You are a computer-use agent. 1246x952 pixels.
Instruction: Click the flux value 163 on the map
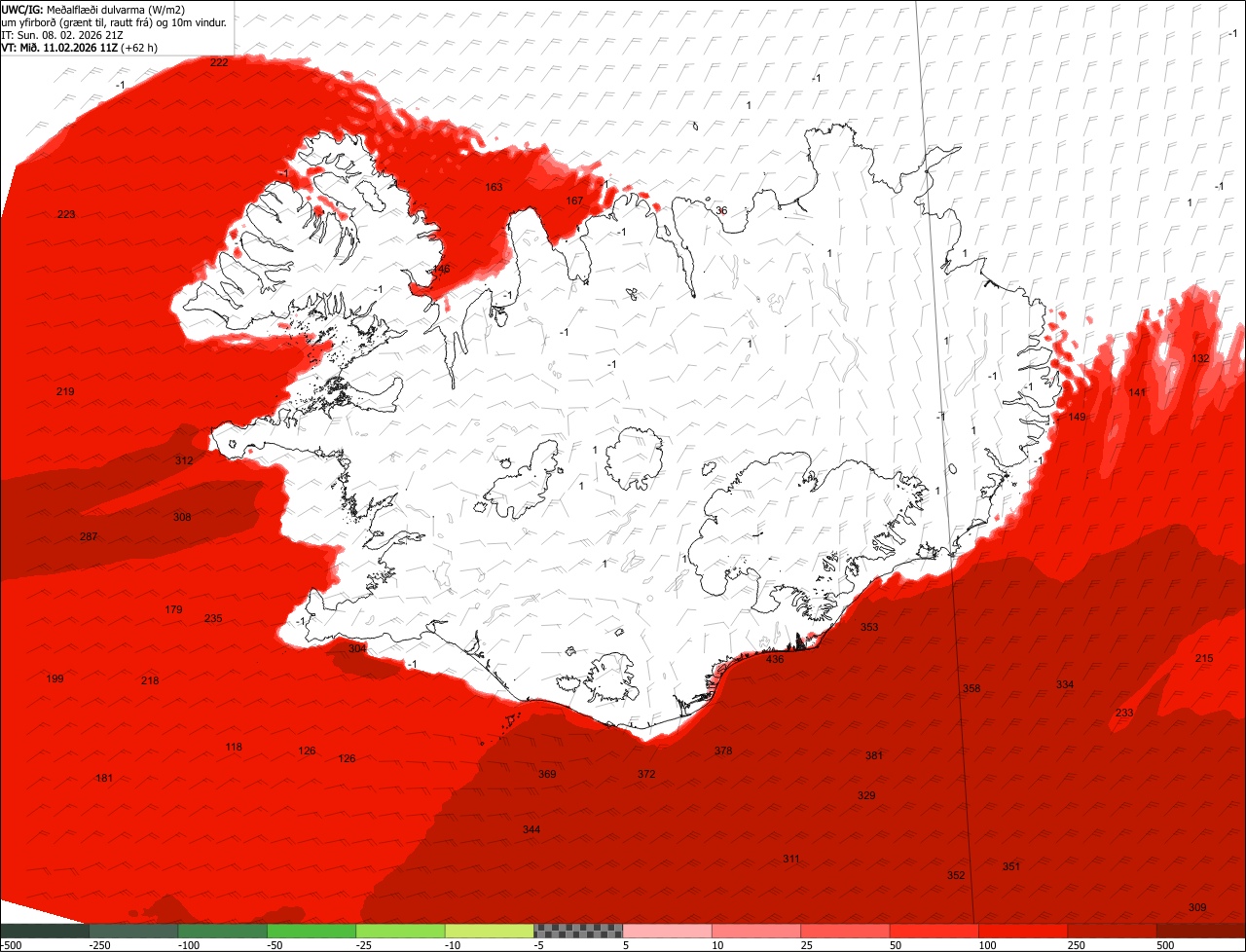pyautogui.click(x=495, y=187)
